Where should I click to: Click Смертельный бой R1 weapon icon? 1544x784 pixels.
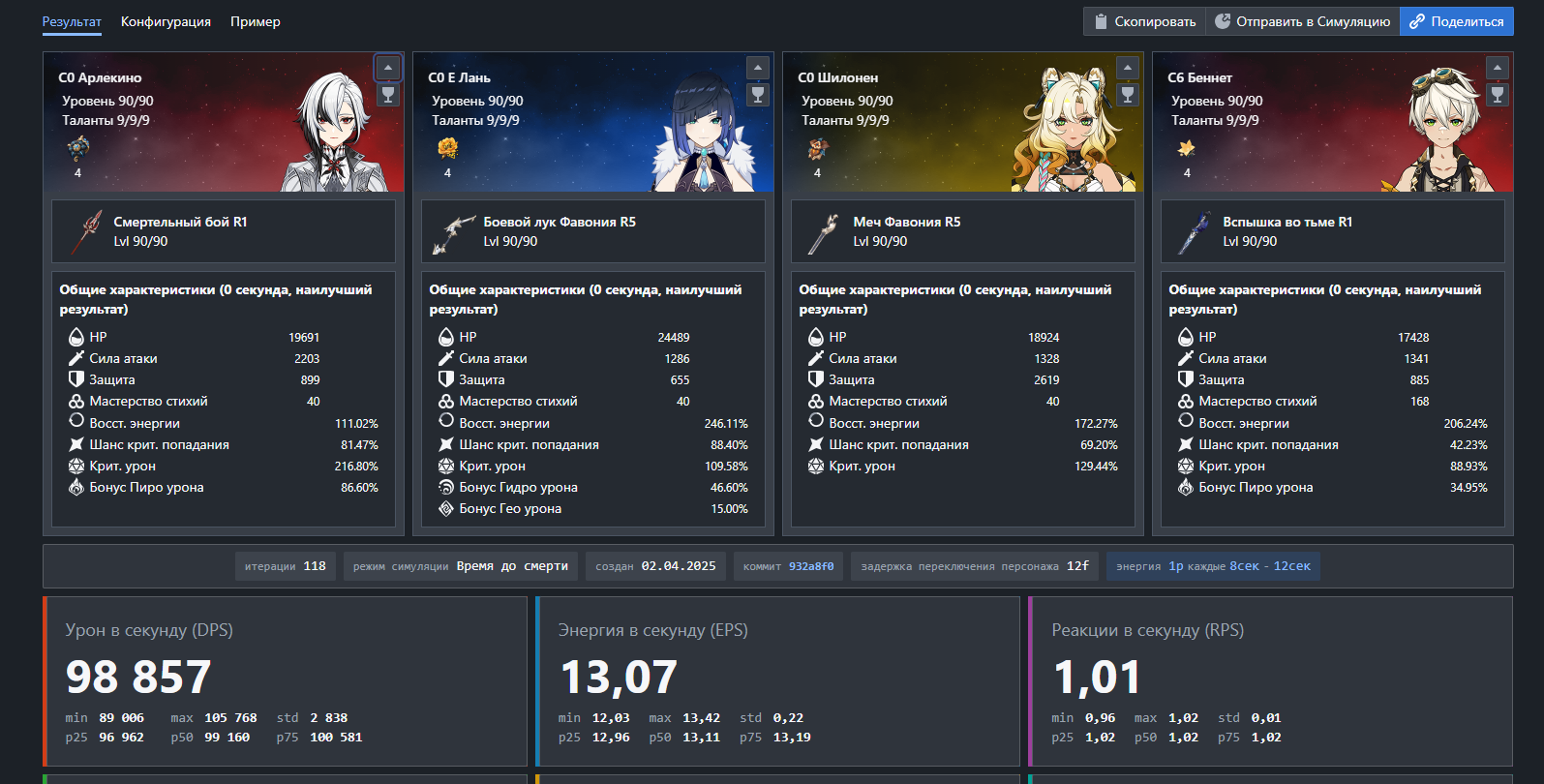point(86,231)
